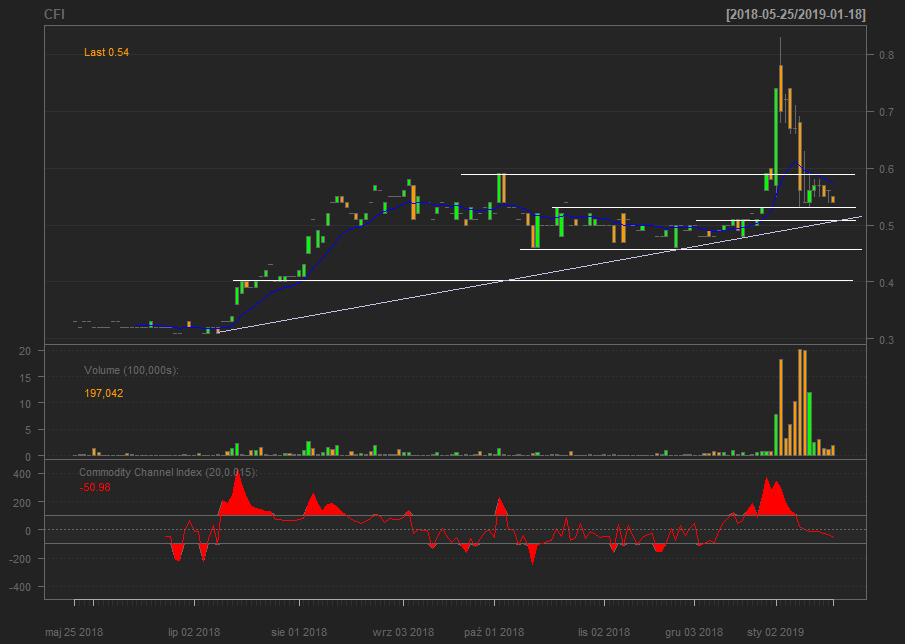Click the 'lis 02 2018' date axis label
905x644 pixels.
604,632
